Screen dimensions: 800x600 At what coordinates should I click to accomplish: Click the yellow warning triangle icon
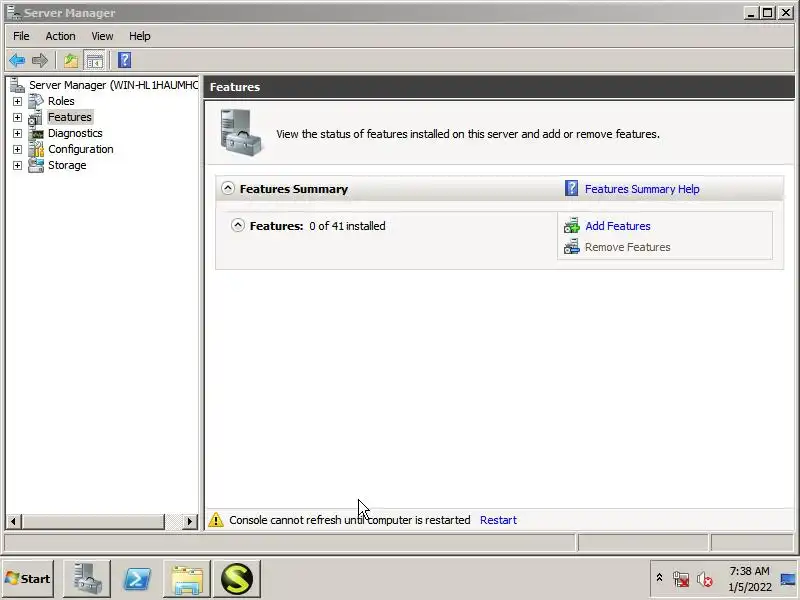pyautogui.click(x=216, y=520)
